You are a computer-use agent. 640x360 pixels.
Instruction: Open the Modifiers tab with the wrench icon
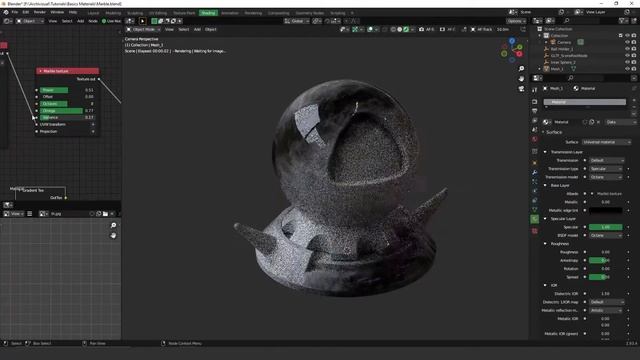click(535, 172)
